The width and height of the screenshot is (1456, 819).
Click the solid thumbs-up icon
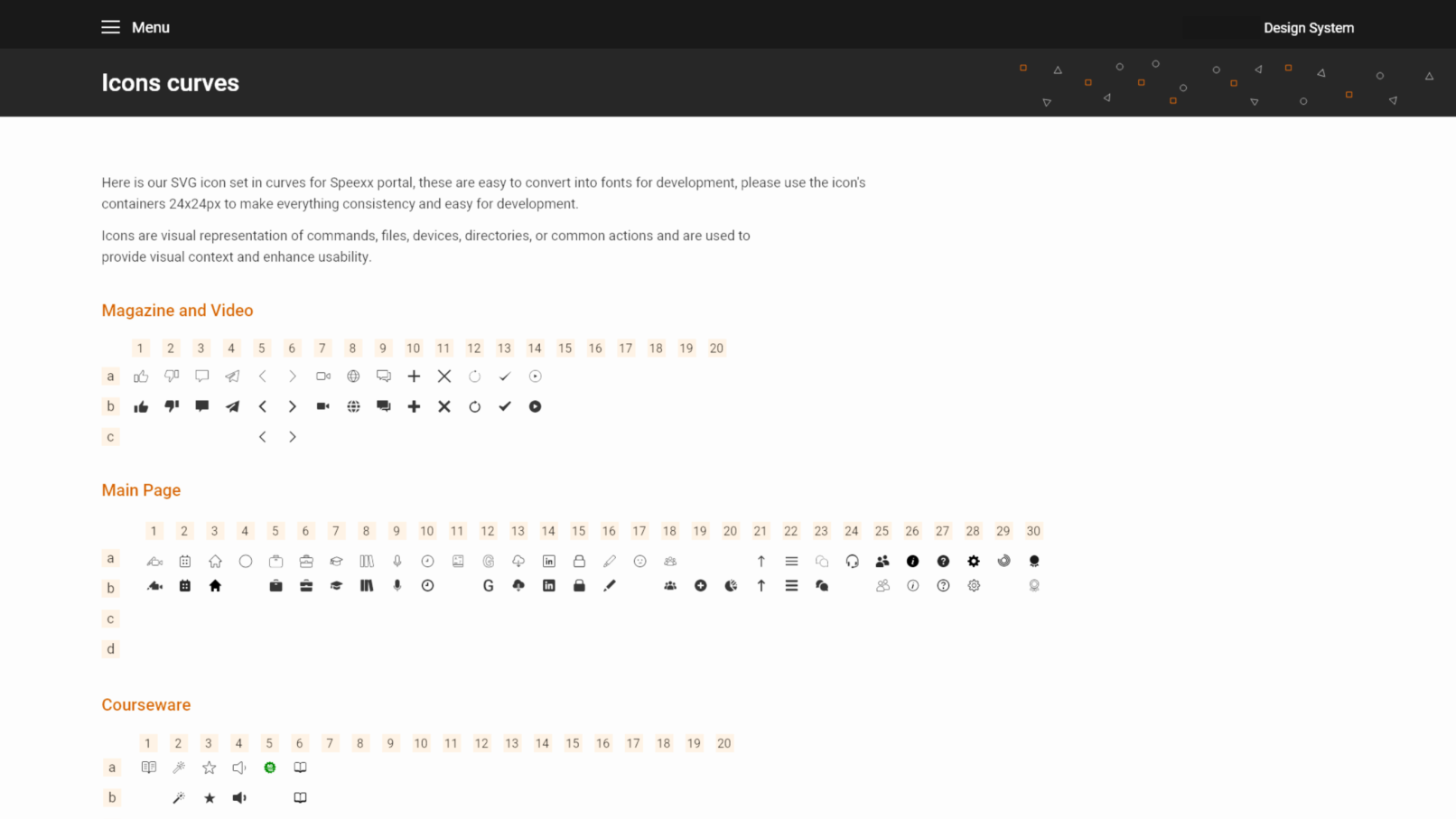(141, 407)
